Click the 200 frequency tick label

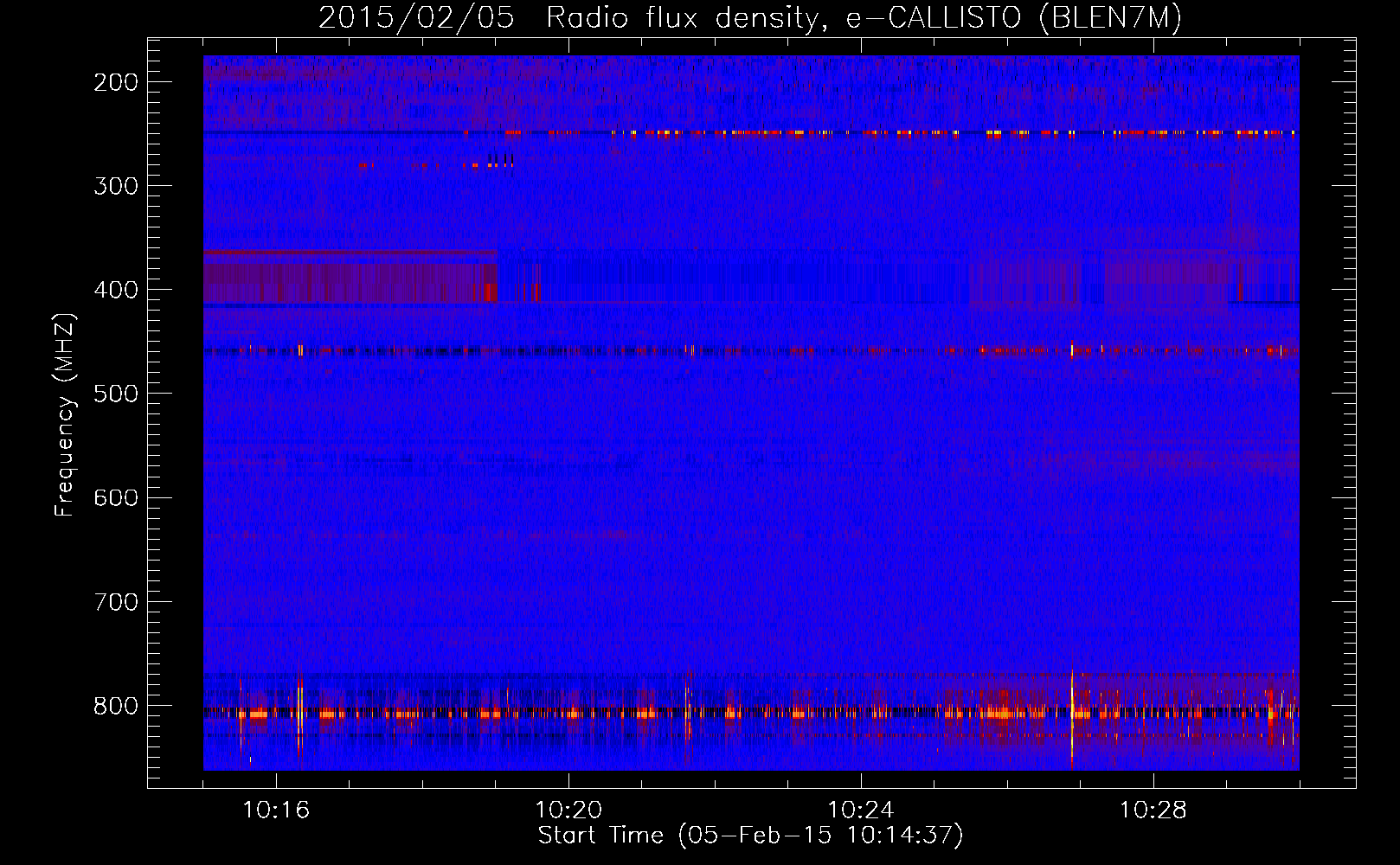pyautogui.click(x=116, y=82)
